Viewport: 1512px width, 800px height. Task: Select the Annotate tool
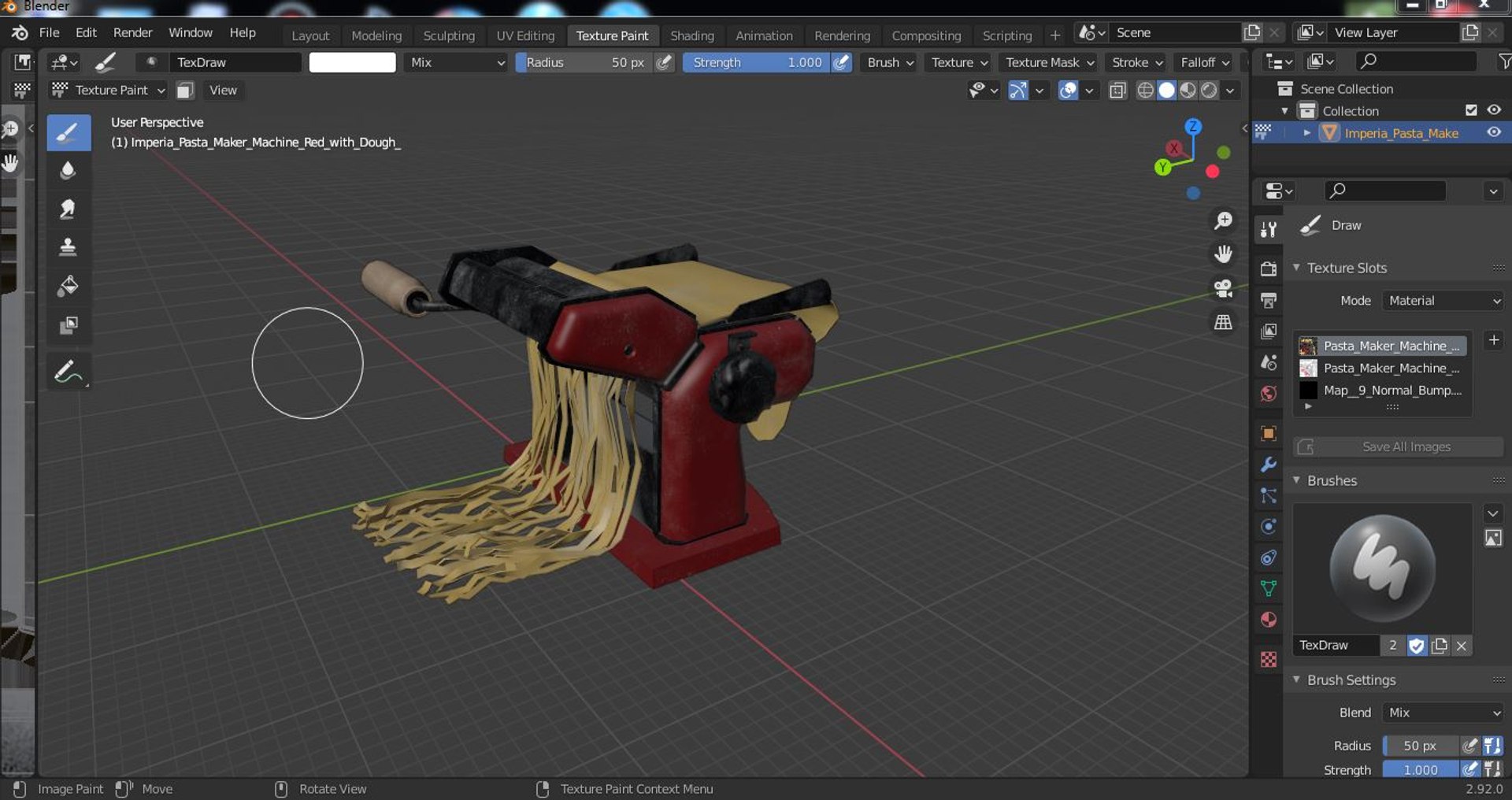[x=69, y=372]
